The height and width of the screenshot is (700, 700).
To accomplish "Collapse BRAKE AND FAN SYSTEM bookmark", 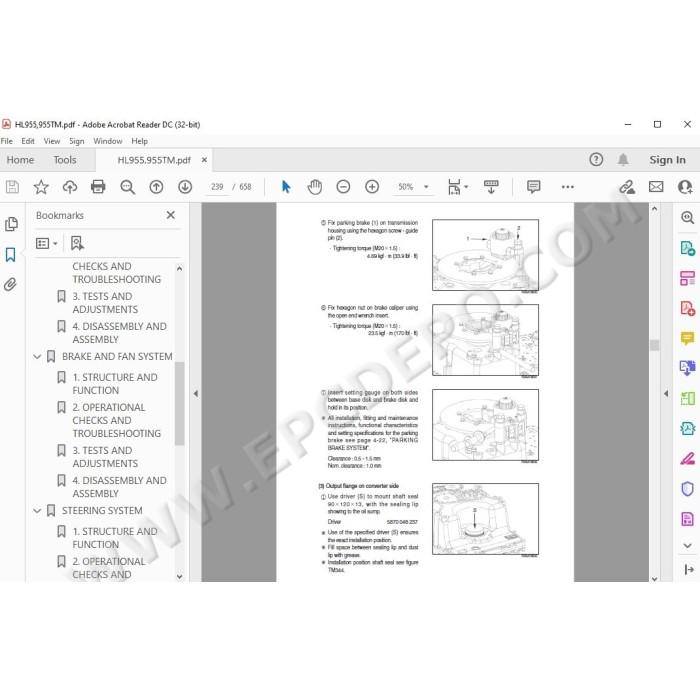I will pos(38,357).
